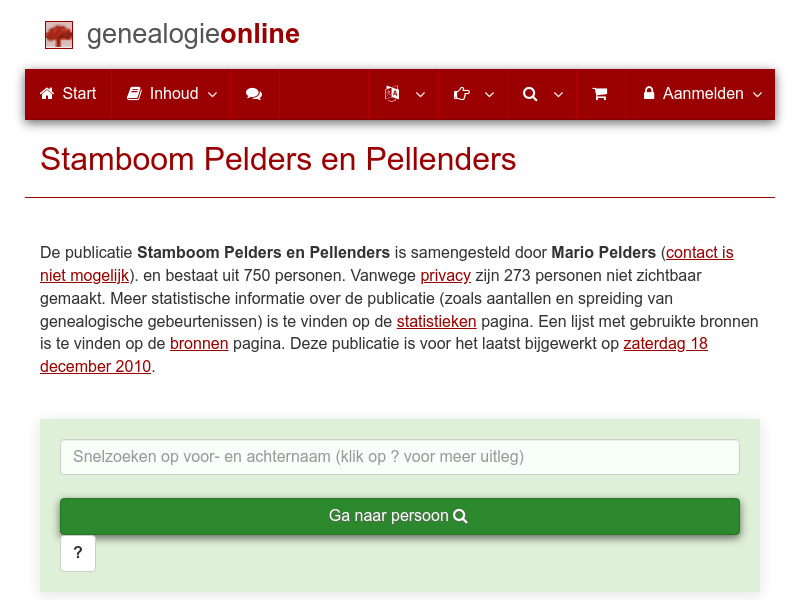
Task: Click the name quick-search input field
Action: [x=400, y=457]
